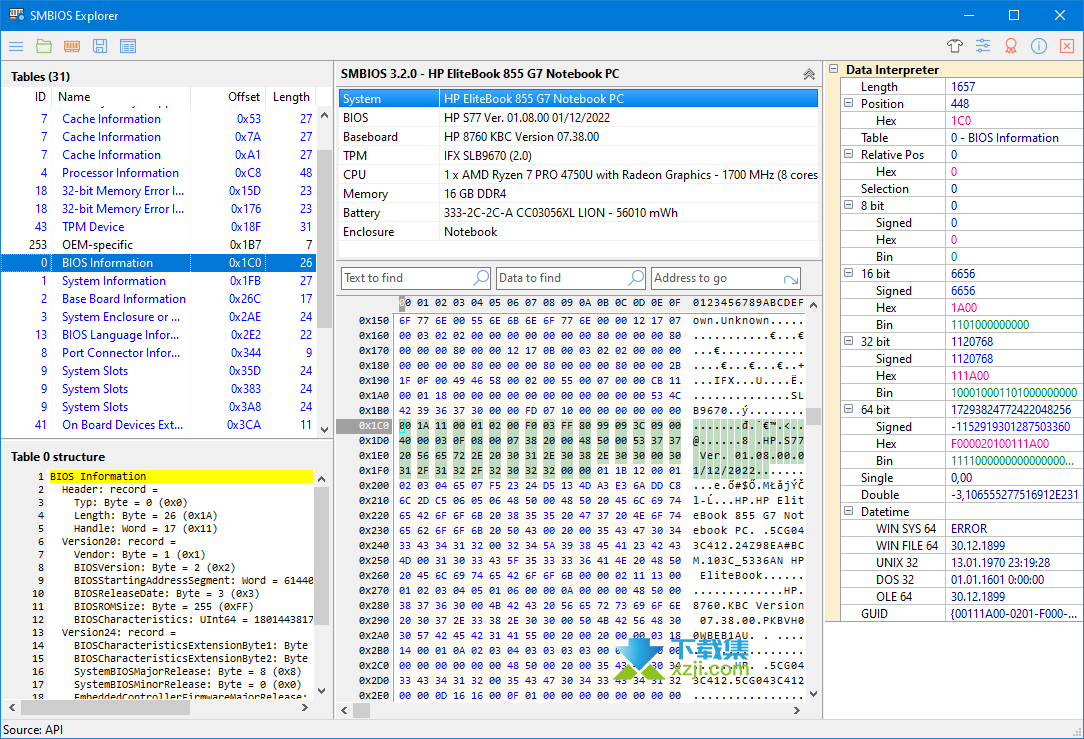This screenshot has width=1084, height=739.
Task: Select the Enclosure summary row
Action: click(578, 232)
